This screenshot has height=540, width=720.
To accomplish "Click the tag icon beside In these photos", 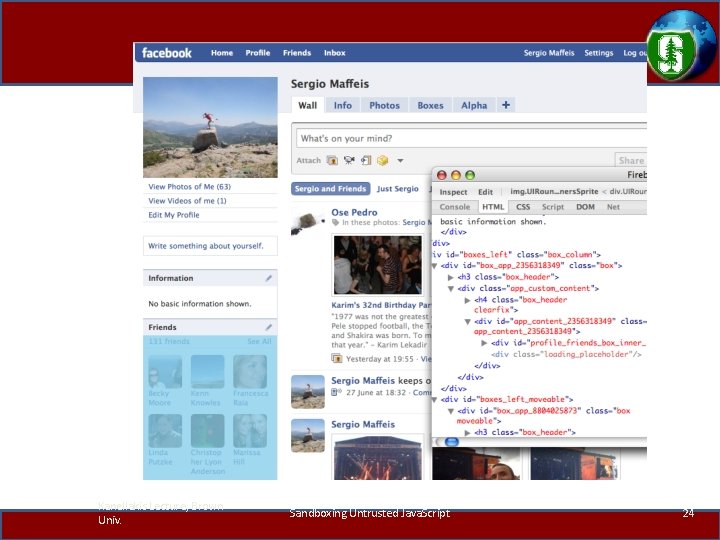I will point(336,222).
